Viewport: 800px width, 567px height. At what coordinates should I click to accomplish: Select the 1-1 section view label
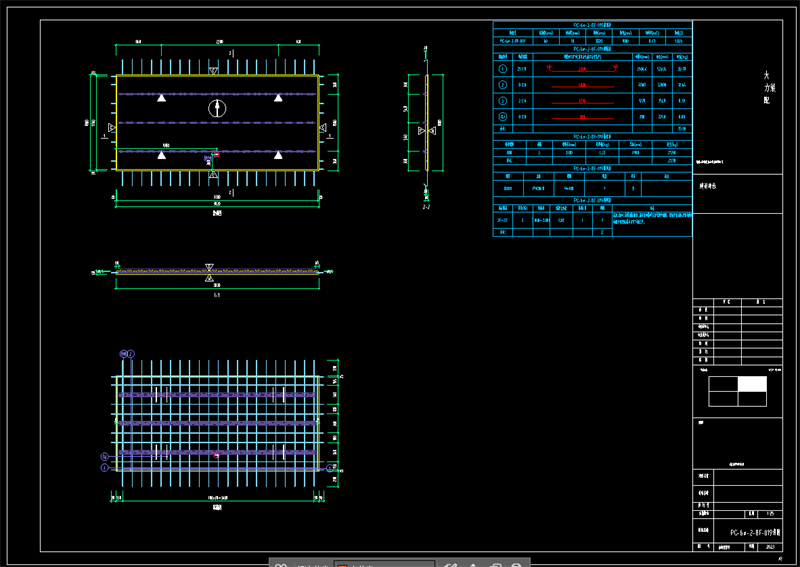click(x=217, y=295)
